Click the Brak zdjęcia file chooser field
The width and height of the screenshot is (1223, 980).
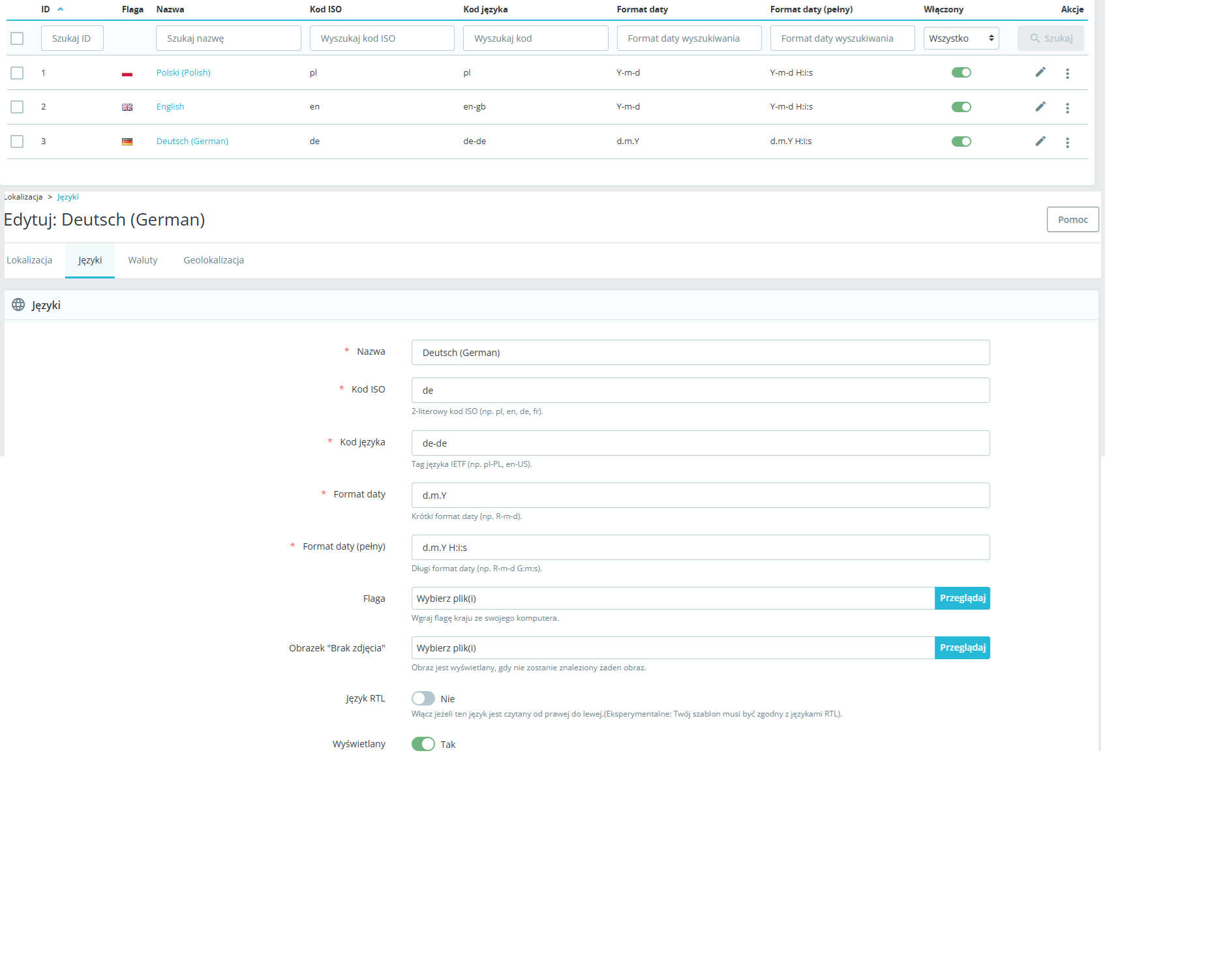pyautogui.click(x=673, y=648)
